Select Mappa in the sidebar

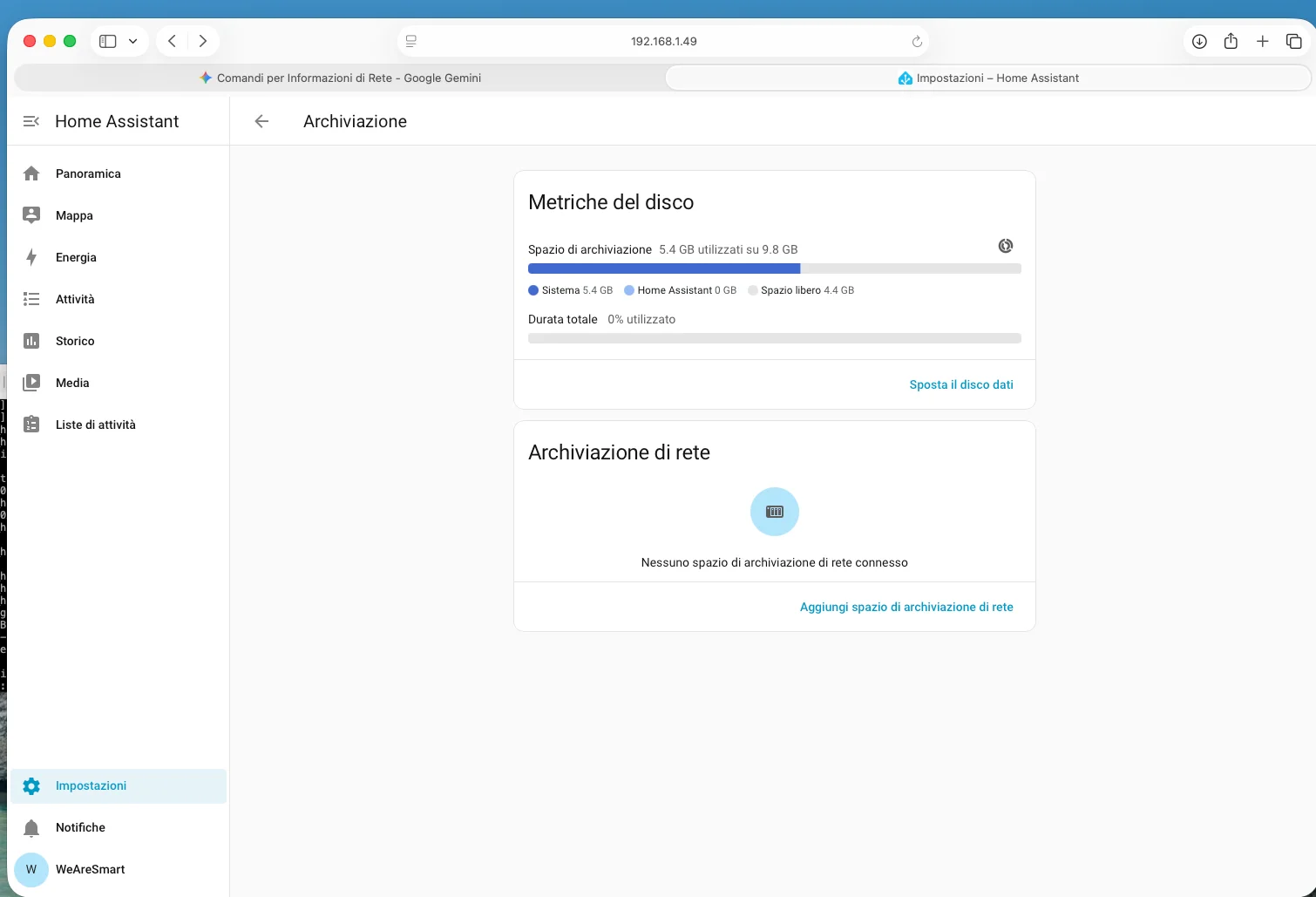[119, 215]
